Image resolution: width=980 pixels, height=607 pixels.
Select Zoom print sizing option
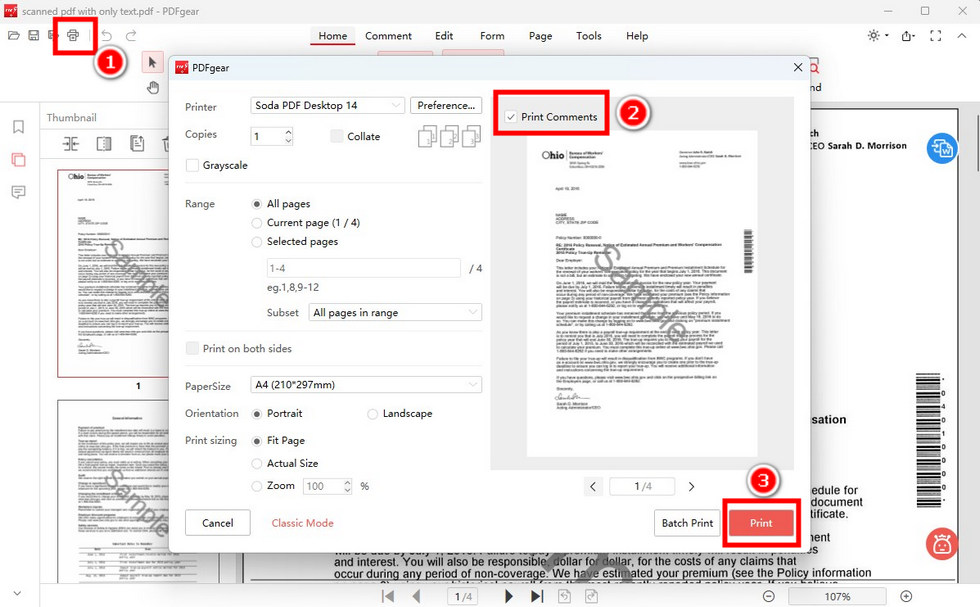(256, 486)
